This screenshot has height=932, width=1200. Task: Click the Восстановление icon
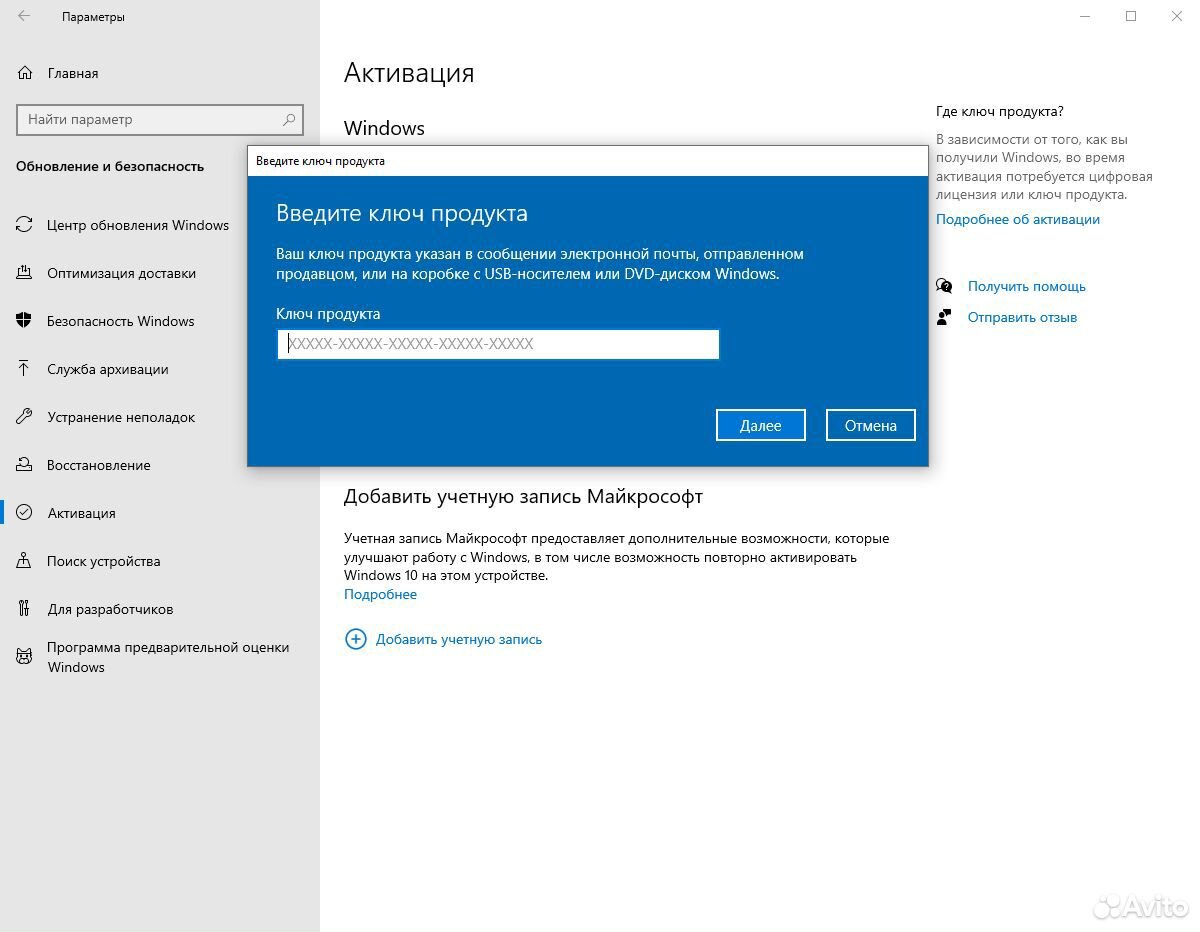coord(24,465)
